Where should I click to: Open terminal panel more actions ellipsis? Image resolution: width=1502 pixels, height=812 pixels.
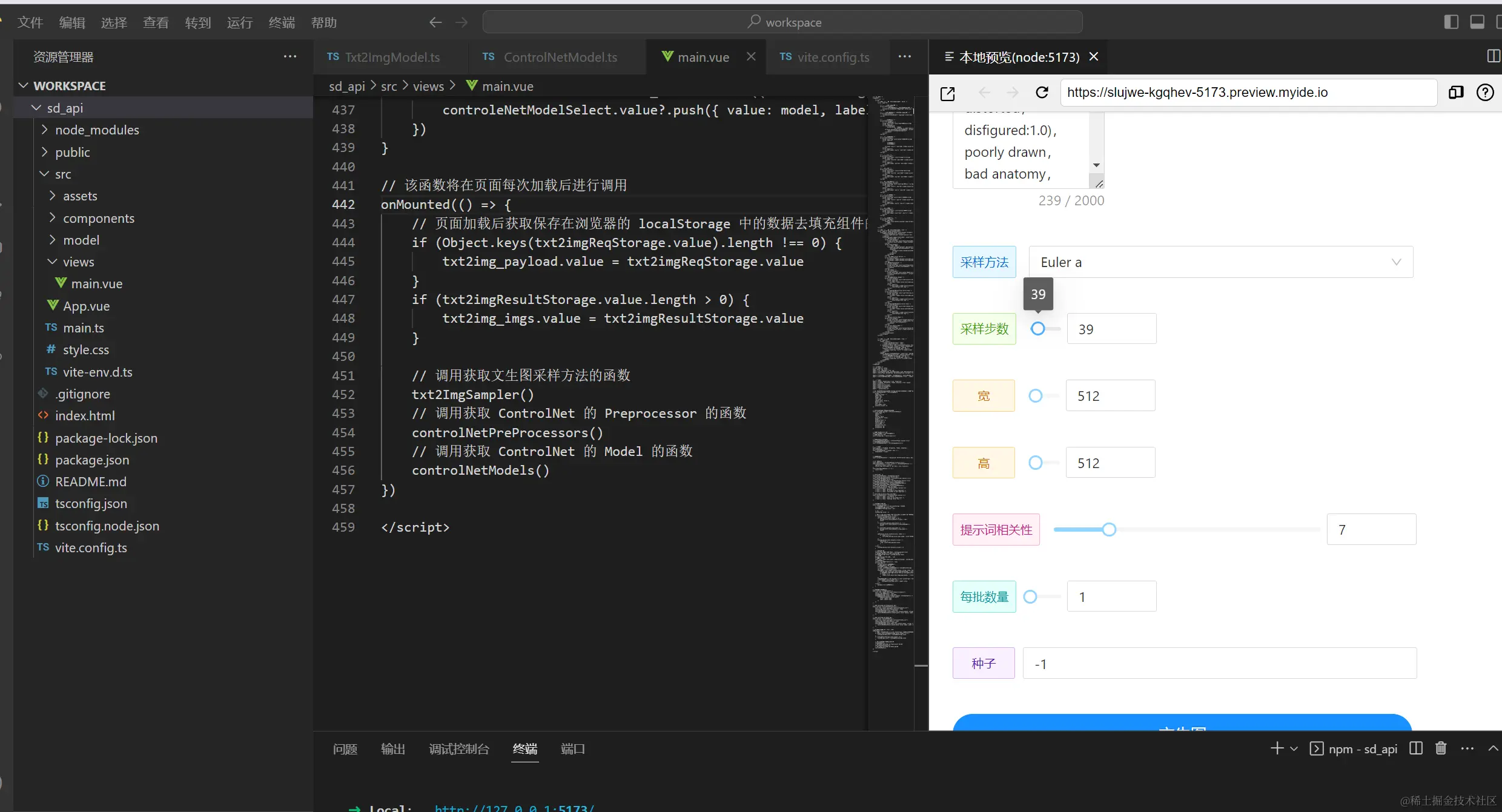tap(1467, 748)
